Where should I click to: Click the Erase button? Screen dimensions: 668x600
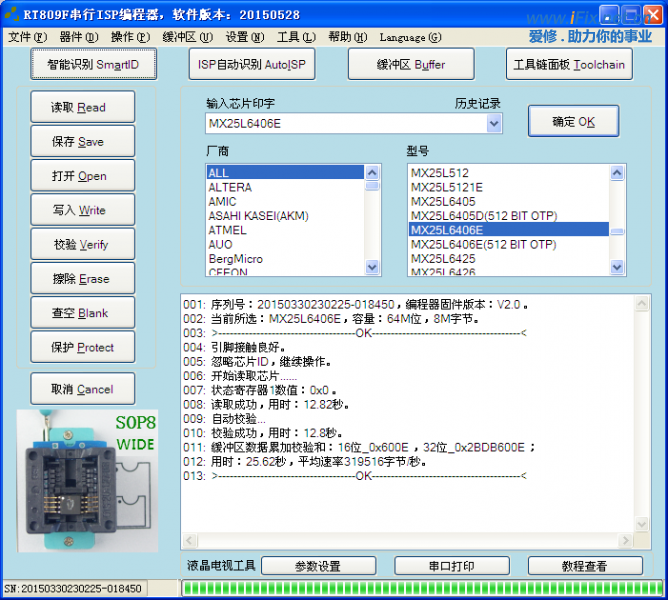point(83,278)
